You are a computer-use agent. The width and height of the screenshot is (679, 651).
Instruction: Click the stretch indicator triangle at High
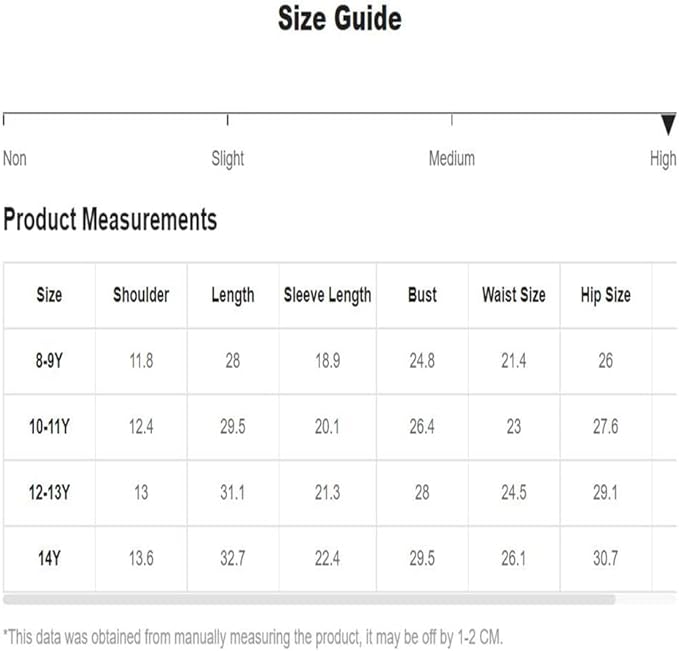[x=668, y=125]
